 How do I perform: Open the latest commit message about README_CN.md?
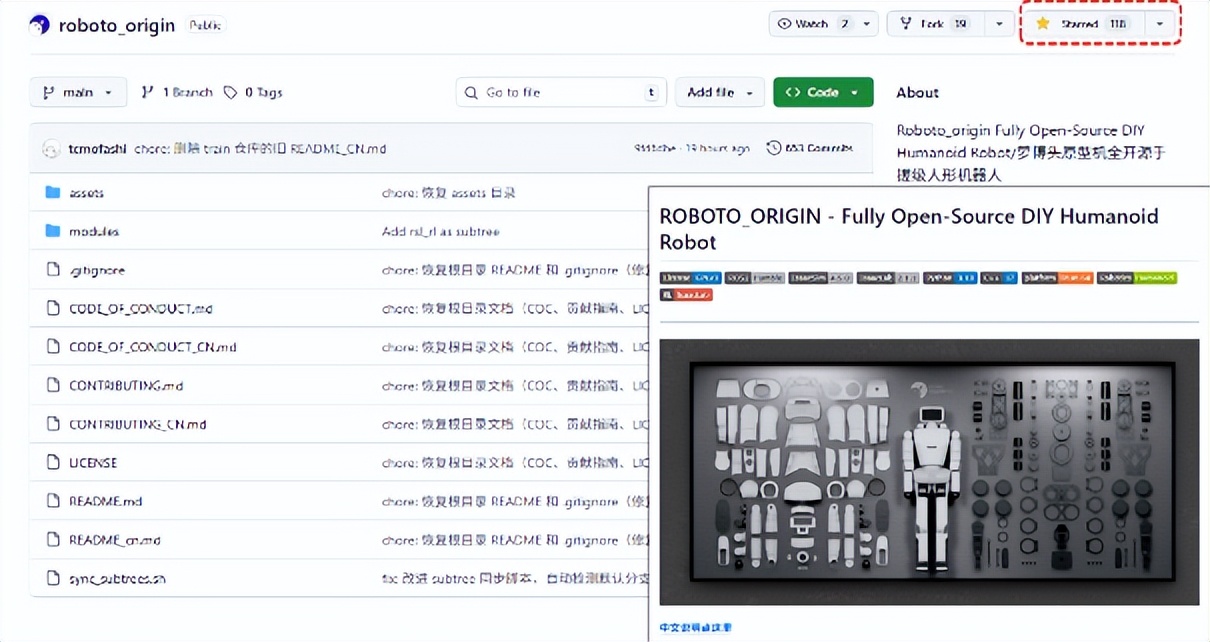pos(260,149)
